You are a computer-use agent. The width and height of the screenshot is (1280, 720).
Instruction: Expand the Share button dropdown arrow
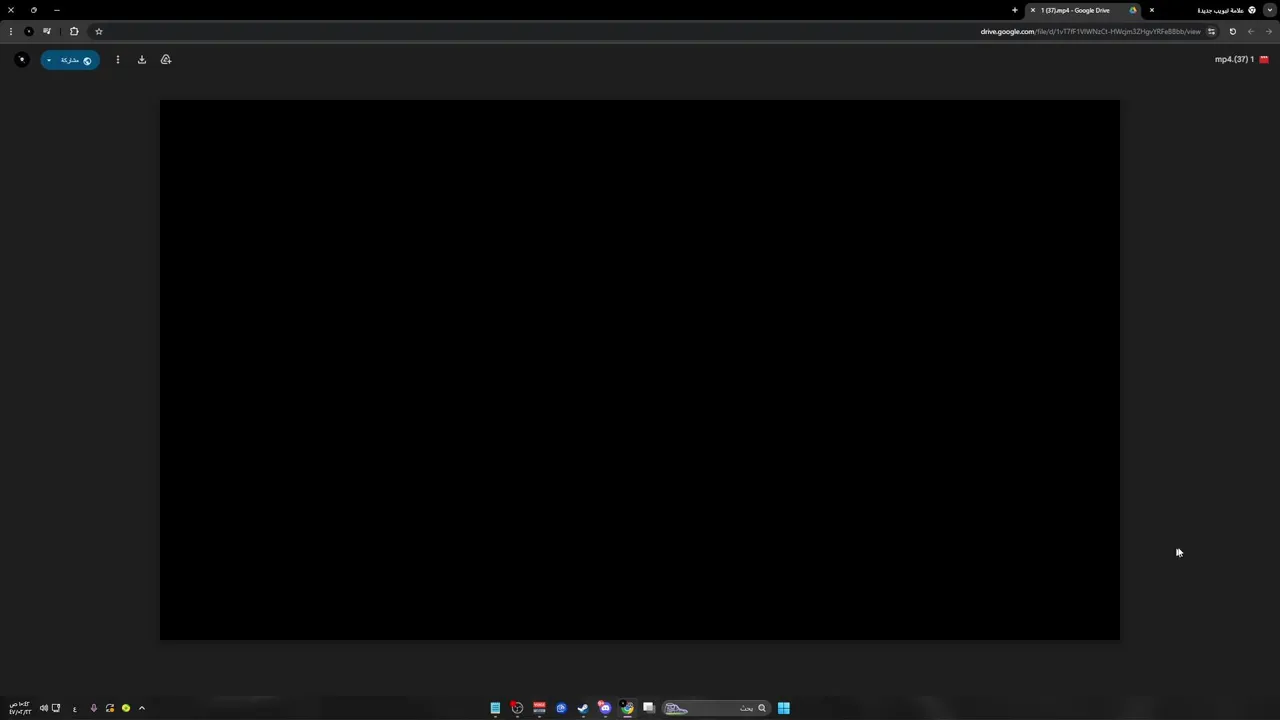tap(49, 60)
